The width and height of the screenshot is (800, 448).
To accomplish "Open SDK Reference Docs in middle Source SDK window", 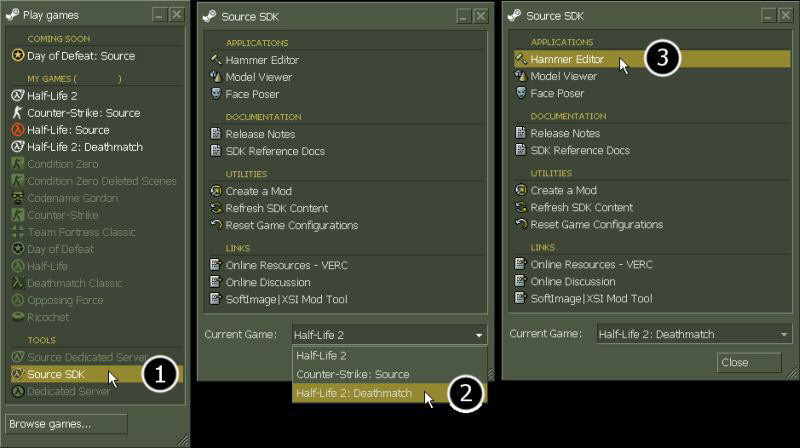I will click(x=275, y=151).
